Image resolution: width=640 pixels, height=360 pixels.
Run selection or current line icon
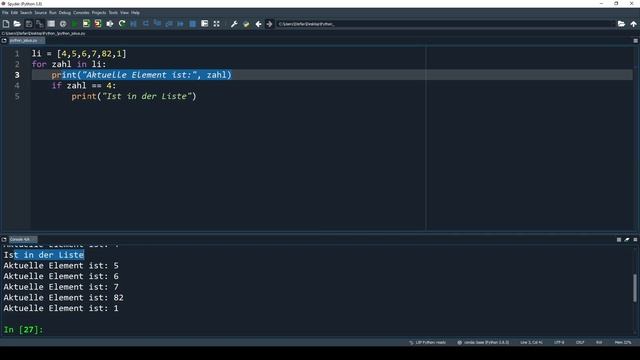pyautogui.click(x=110, y=24)
